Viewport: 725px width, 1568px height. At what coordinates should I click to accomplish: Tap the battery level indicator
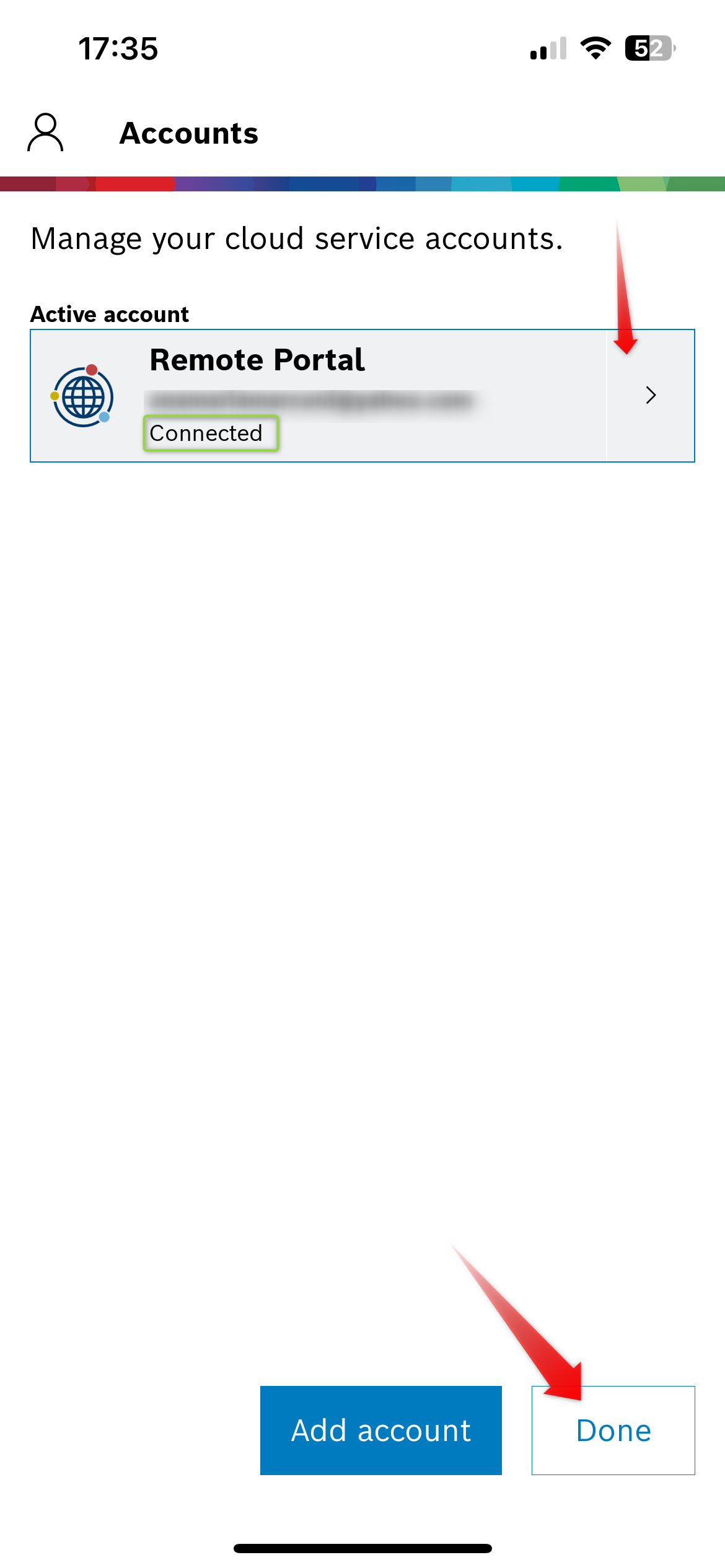[650, 48]
